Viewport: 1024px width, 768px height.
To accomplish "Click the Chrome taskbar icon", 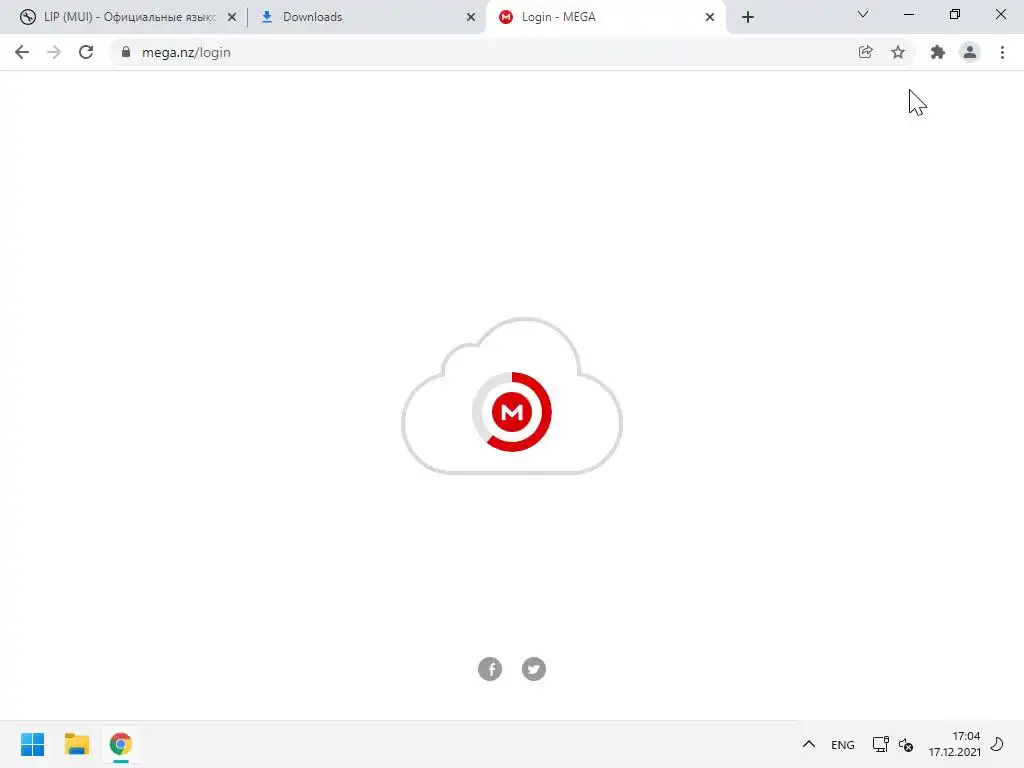I will click(x=121, y=744).
